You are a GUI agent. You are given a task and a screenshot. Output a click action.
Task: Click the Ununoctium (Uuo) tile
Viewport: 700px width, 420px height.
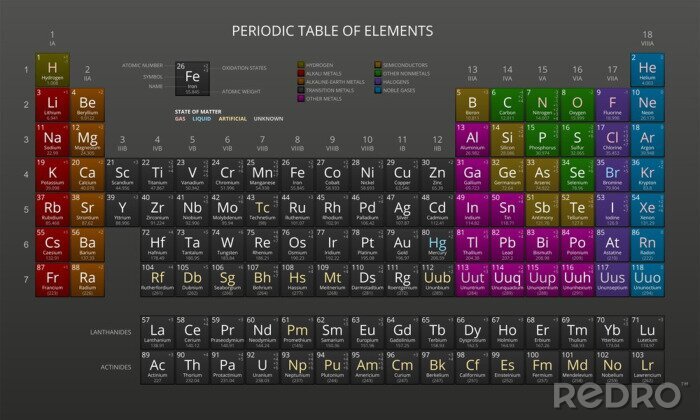coord(647,280)
